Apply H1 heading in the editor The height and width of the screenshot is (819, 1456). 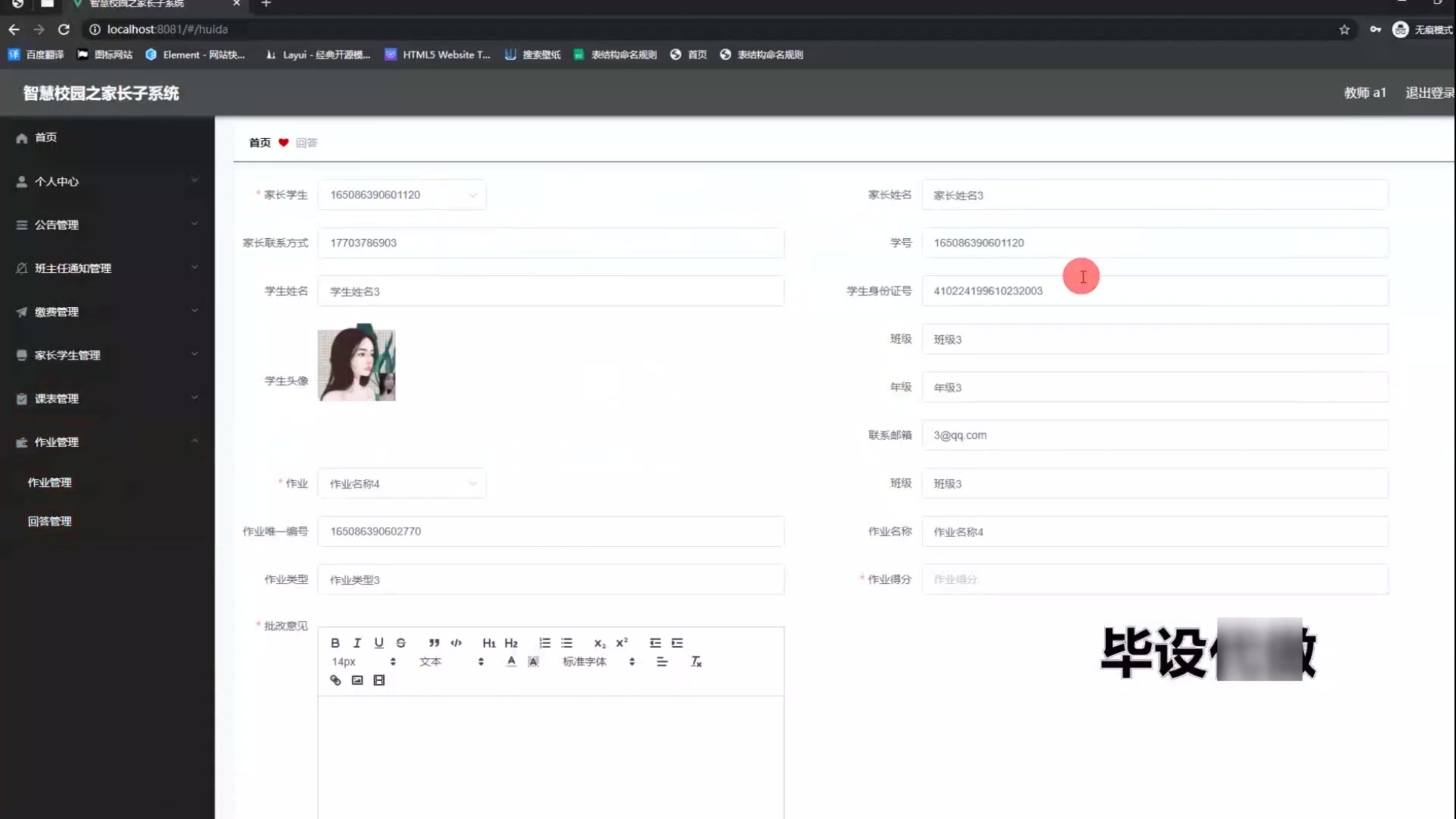click(x=489, y=643)
